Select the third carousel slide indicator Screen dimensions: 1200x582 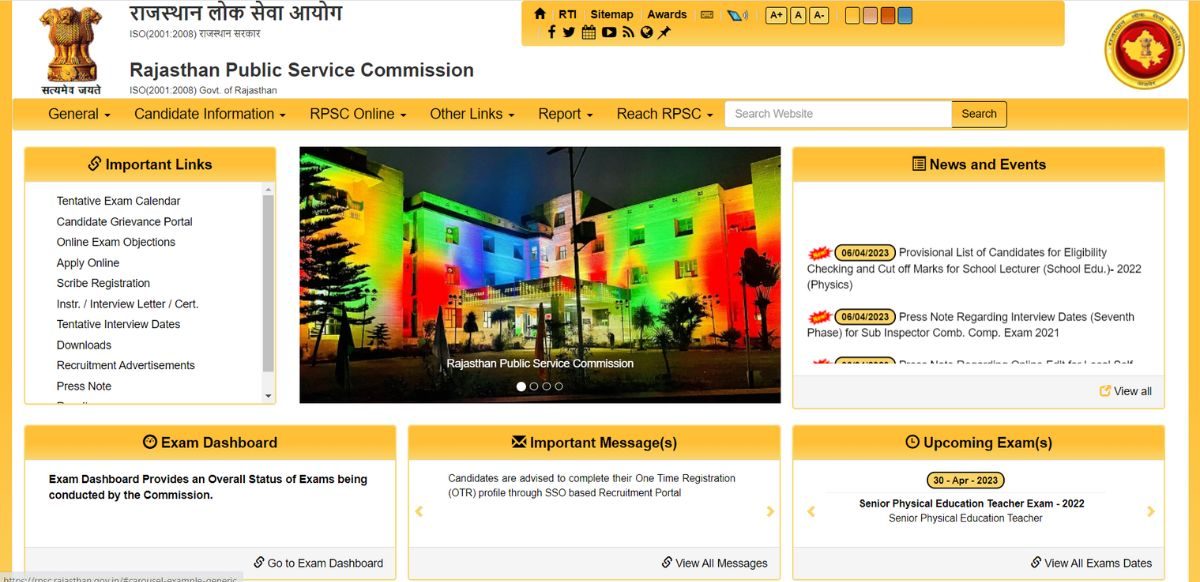pos(546,386)
